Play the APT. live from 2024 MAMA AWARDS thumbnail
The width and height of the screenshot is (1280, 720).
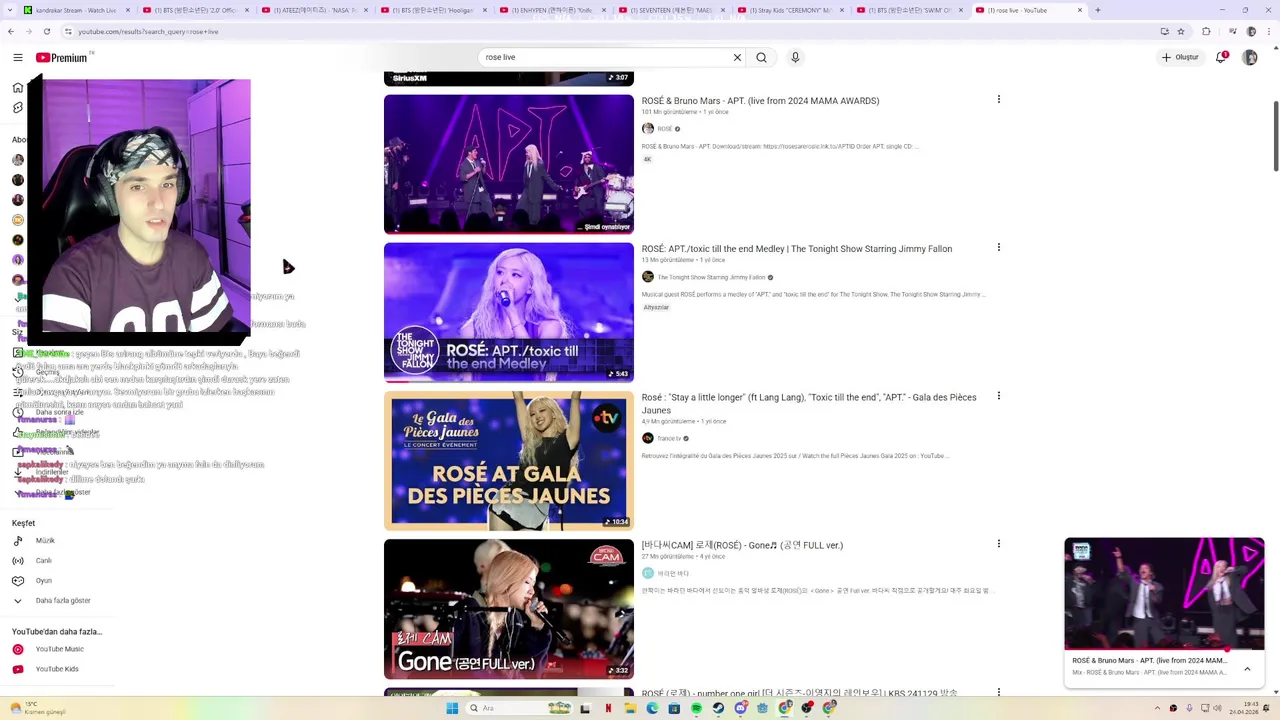pyautogui.click(x=509, y=164)
